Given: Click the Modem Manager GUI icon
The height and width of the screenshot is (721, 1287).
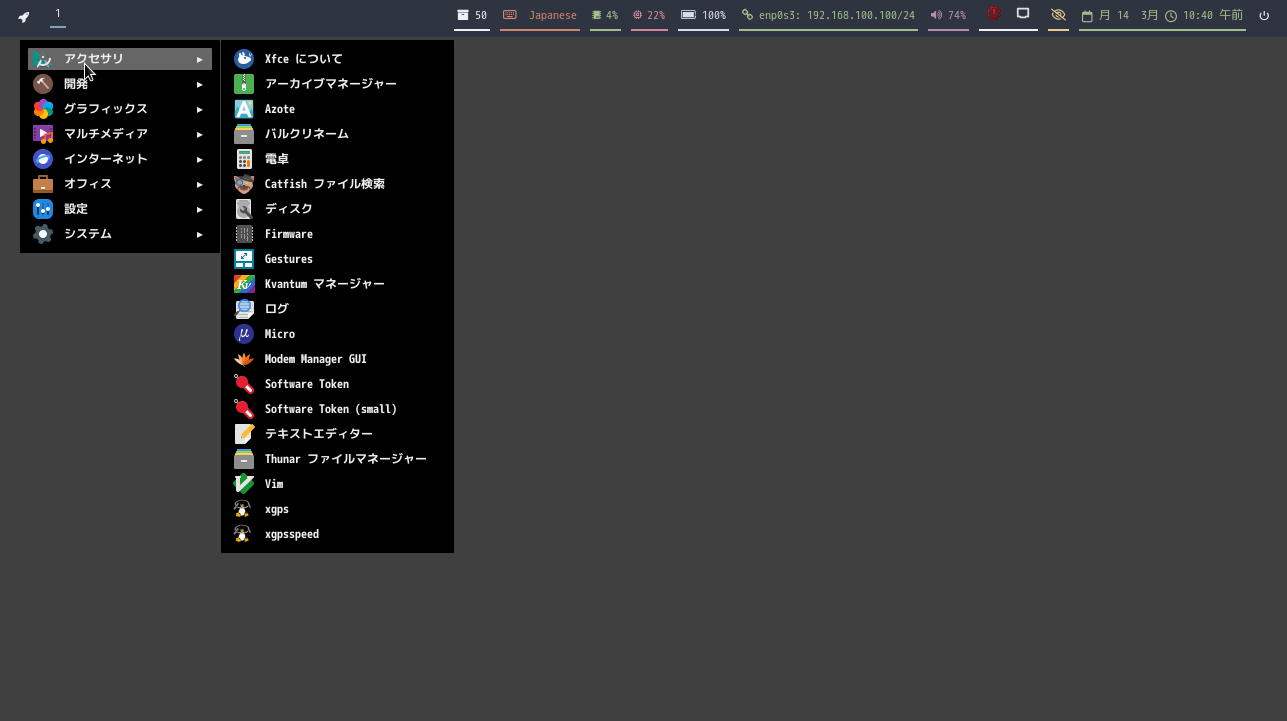Looking at the screenshot, I should pos(244,359).
